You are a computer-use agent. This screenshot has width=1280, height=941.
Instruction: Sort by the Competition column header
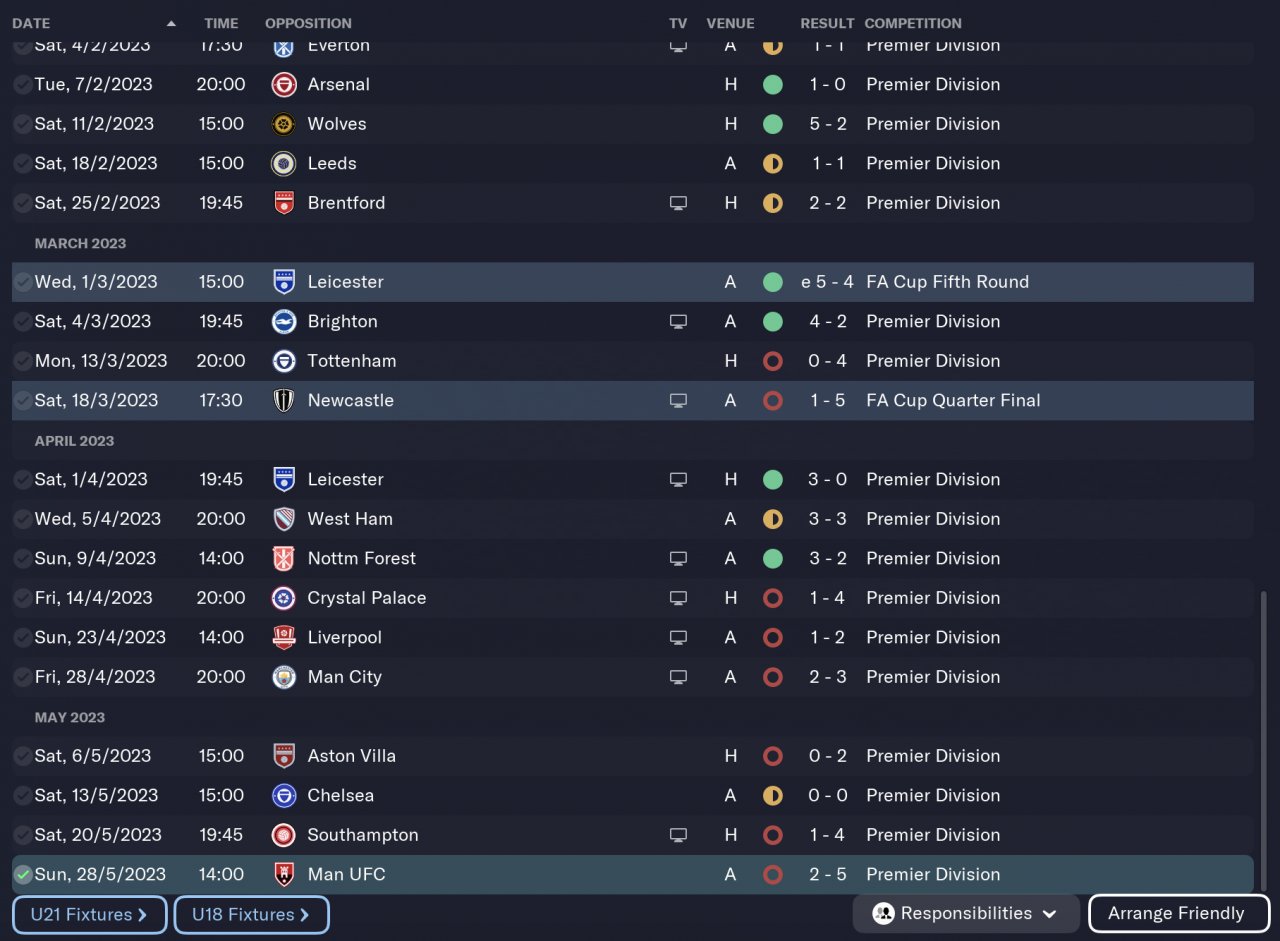tap(912, 23)
